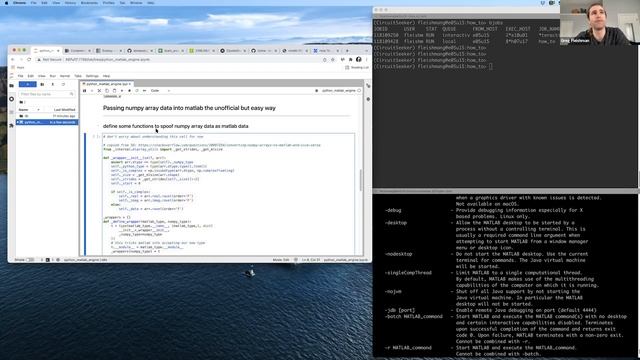
Task: Reload the page in Chrome
Action: [29, 60]
